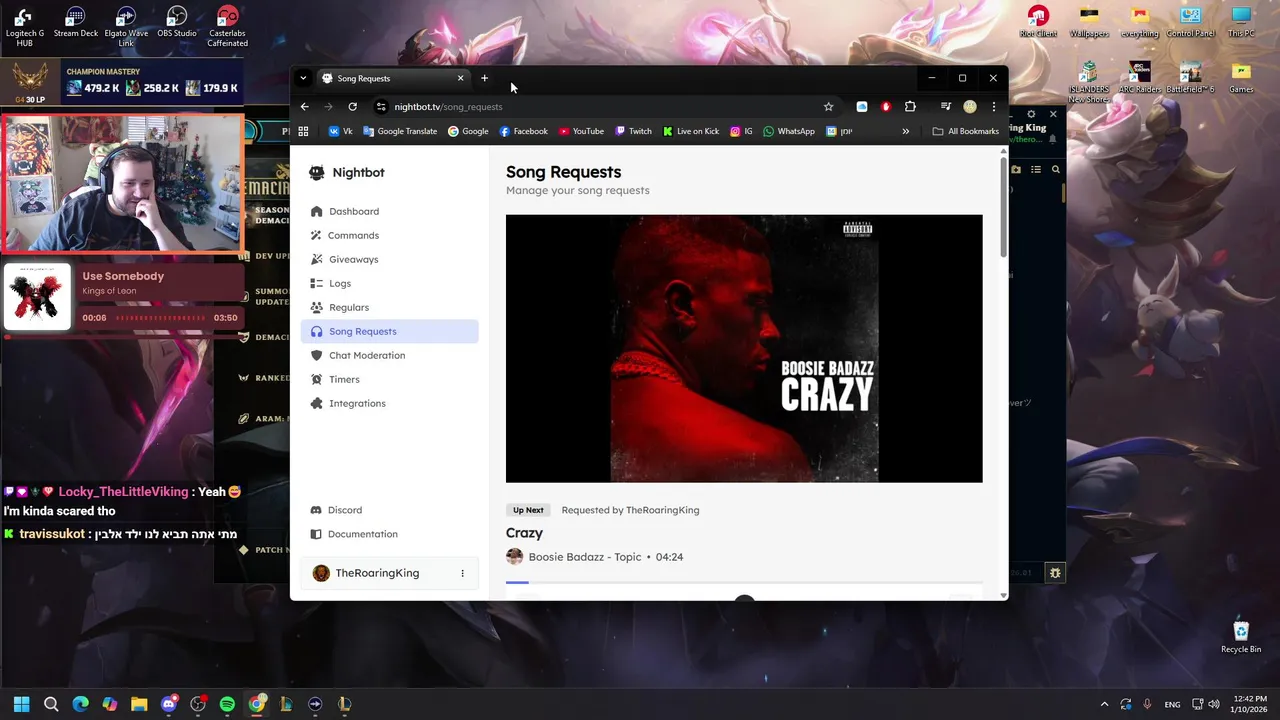Open the Logitech G HUB desktop icon
The height and width of the screenshot is (720, 1280).
pos(25,26)
